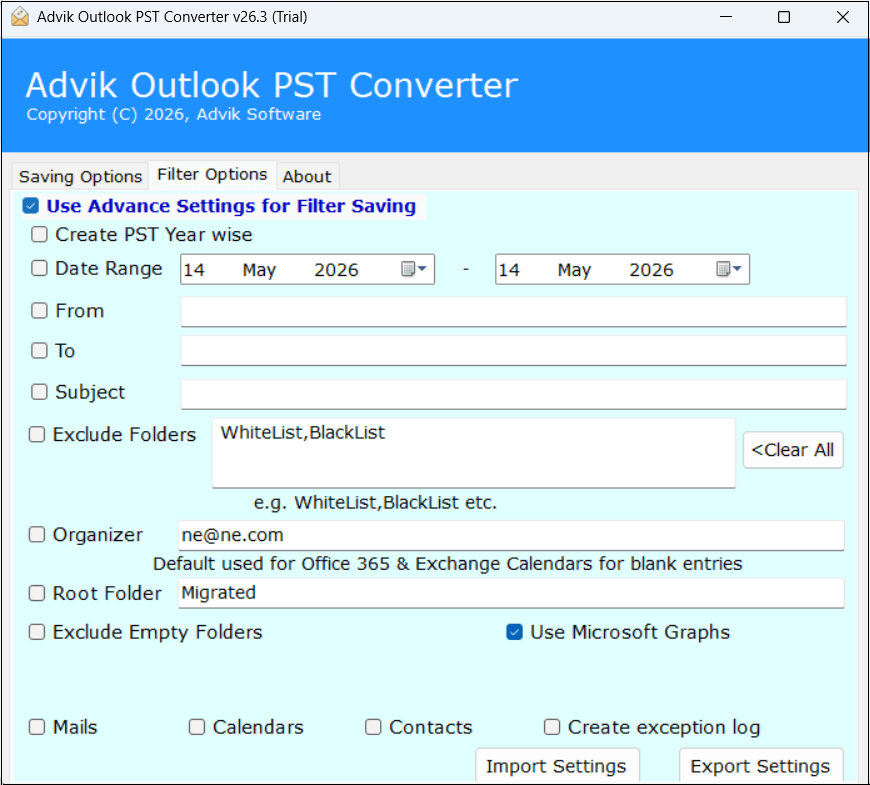Open the start date calendar dropdown icon
The height and width of the screenshot is (785, 870).
413,269
